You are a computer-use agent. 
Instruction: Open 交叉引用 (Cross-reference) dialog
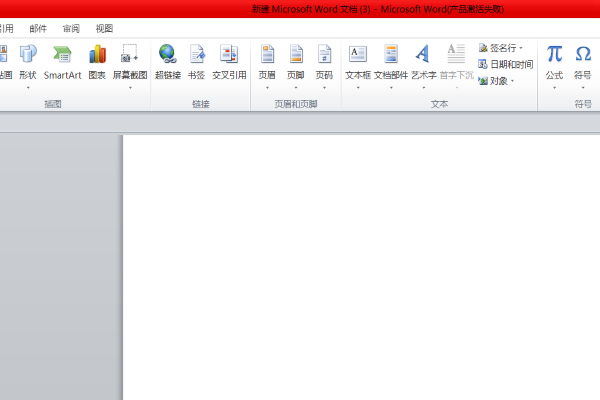click(x=229, y=61)
